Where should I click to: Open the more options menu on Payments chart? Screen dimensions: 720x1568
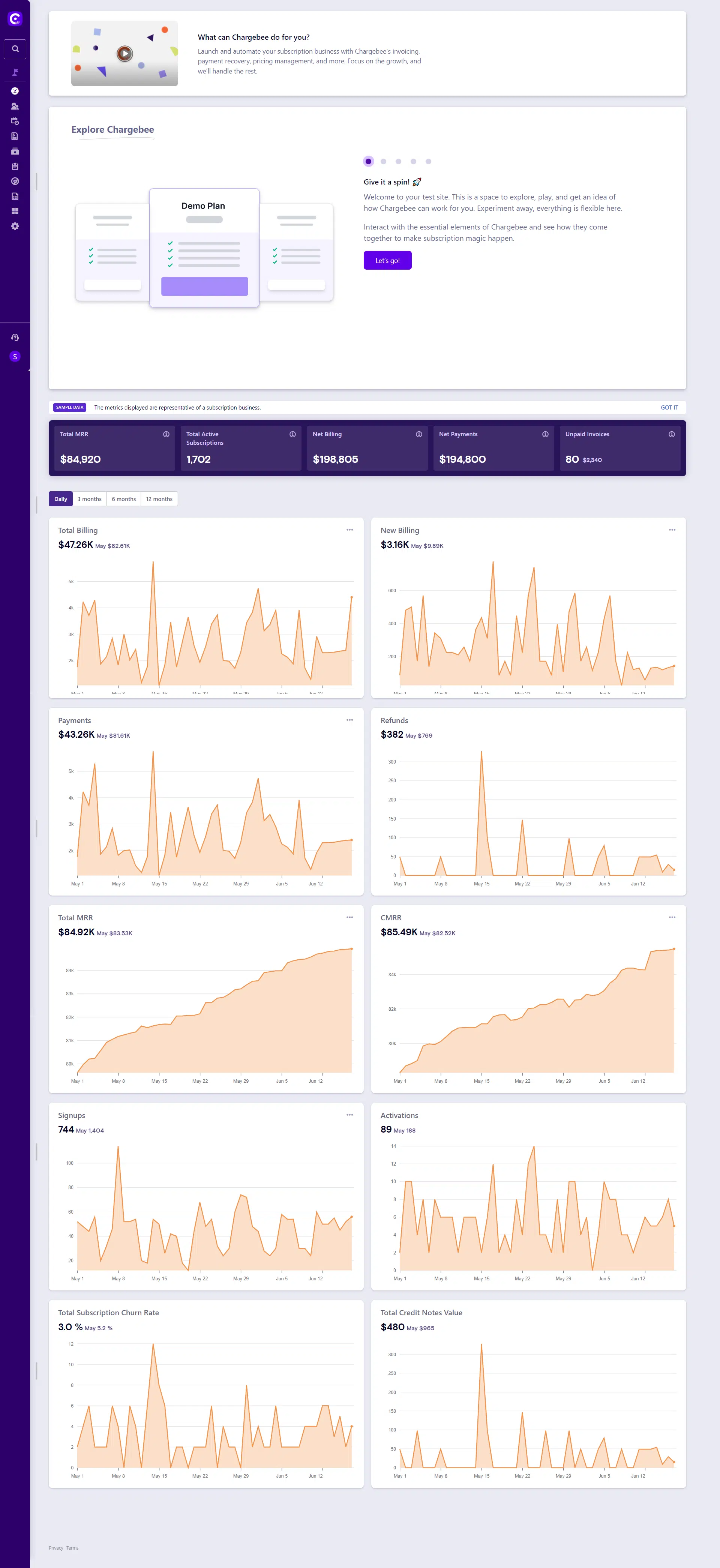(349, 719)
